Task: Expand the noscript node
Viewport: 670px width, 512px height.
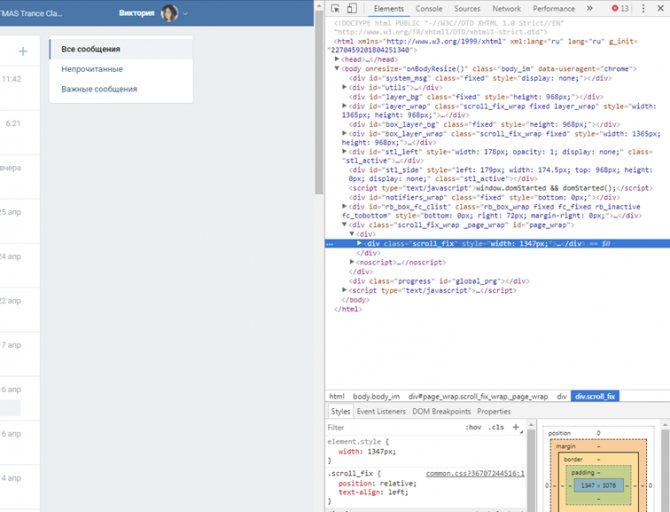Action: click(x=352, y=262)
